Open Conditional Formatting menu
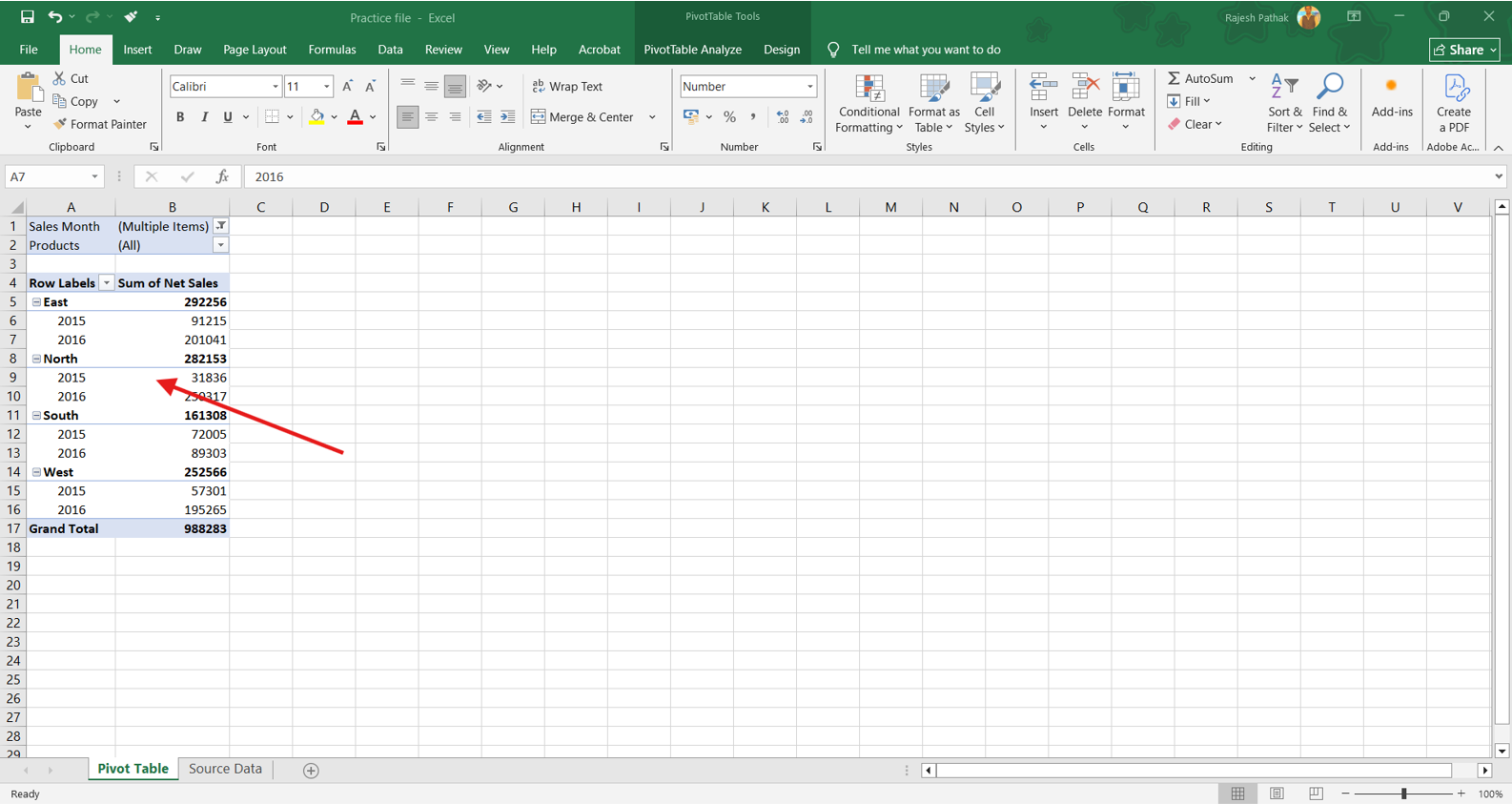The height and width of the screenshot is (804, 1512). pos(868,105)
